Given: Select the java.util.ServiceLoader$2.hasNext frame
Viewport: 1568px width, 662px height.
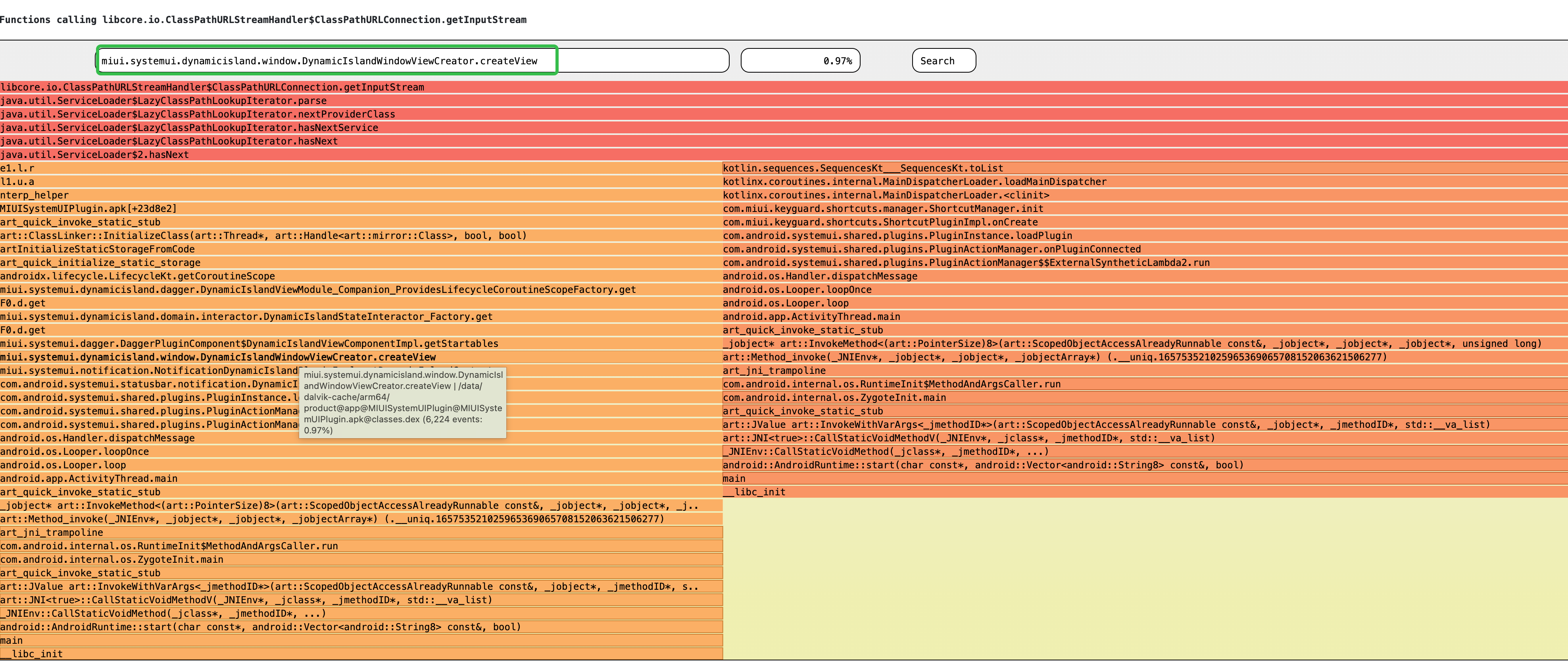Looking at the screenshot, I should coord(784,154).
